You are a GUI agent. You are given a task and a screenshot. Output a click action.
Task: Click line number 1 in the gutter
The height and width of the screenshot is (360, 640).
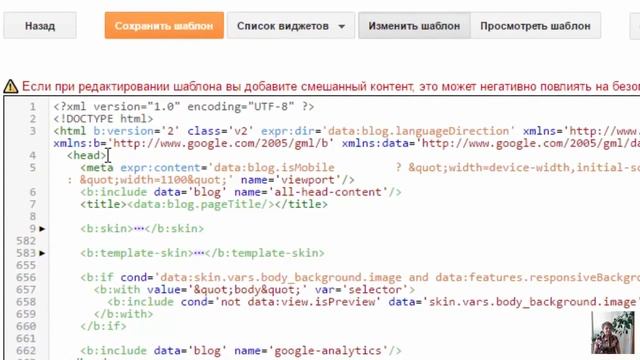pos(33,107)
